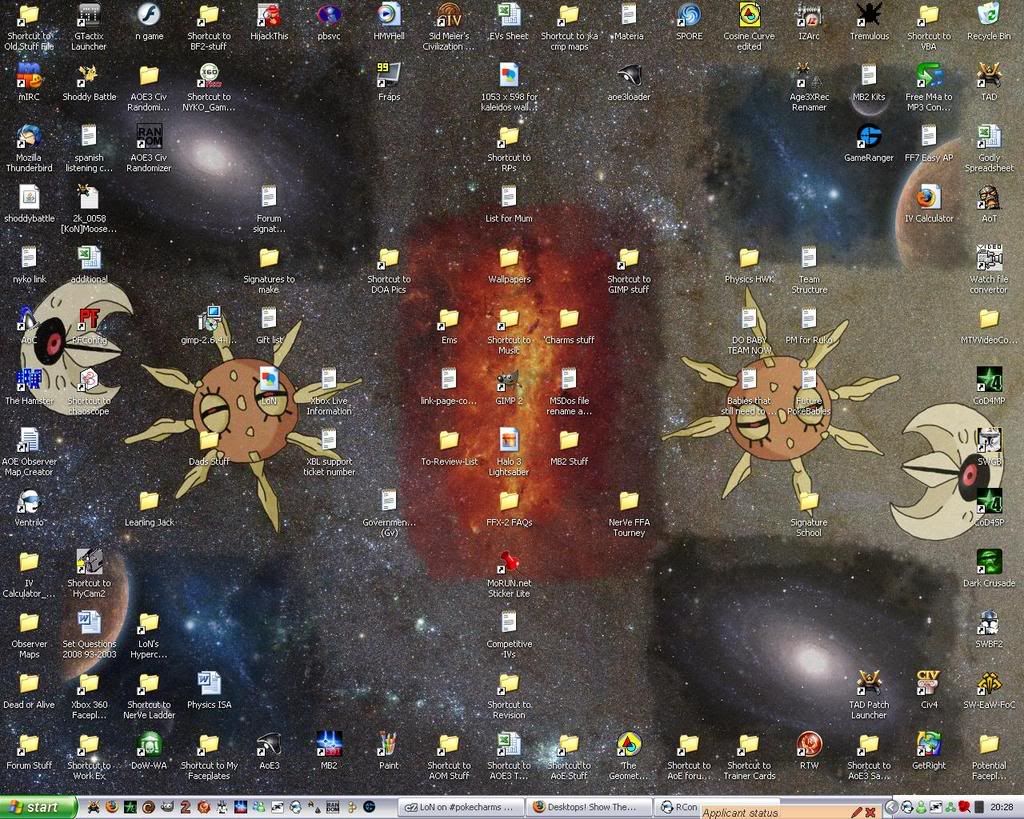The height and width of the screenshot is (819, 1024).
Task: Open the Wallpapers folder
Action: (509, 258)
